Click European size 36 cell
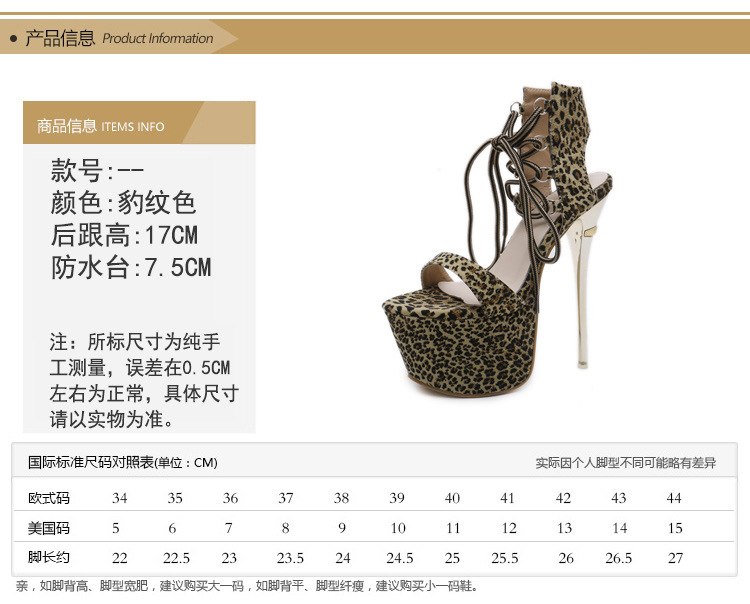 (230, 498)
